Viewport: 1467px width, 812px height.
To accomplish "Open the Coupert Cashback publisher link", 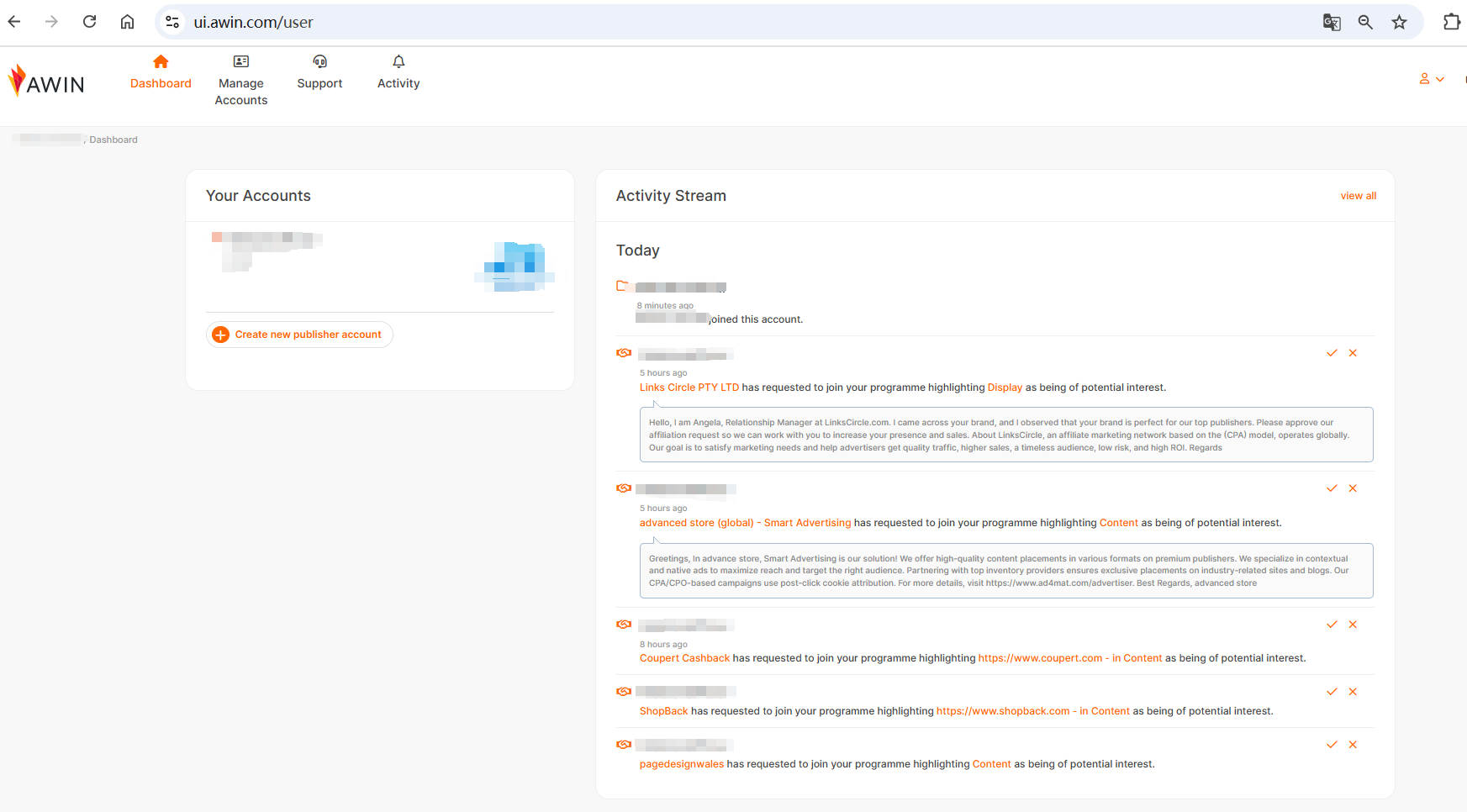I will 684,658.
